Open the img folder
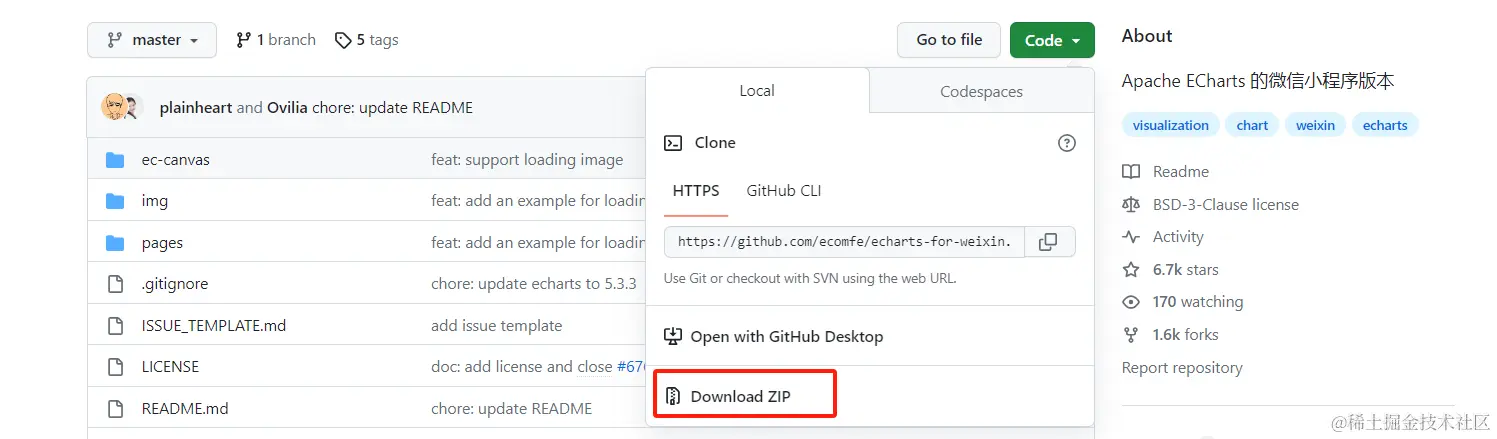 [155, 201]
